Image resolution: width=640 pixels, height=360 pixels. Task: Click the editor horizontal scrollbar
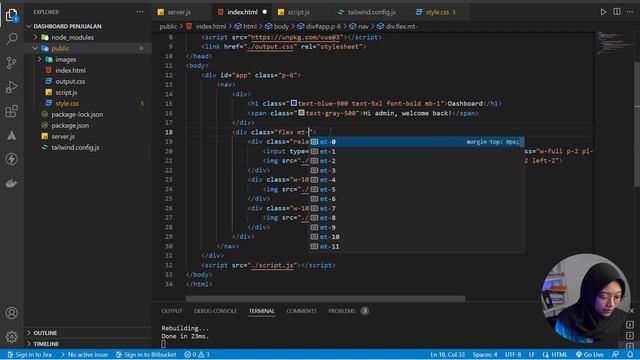(325, 299)
